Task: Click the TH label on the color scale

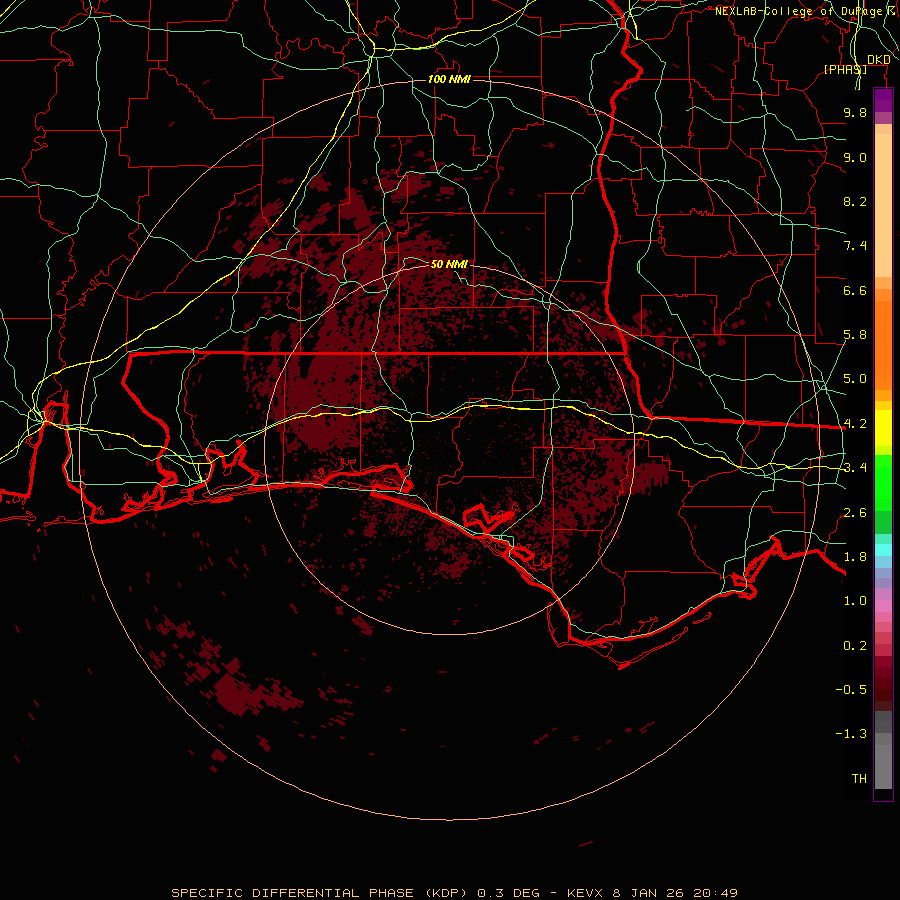Action: [859, 779]
